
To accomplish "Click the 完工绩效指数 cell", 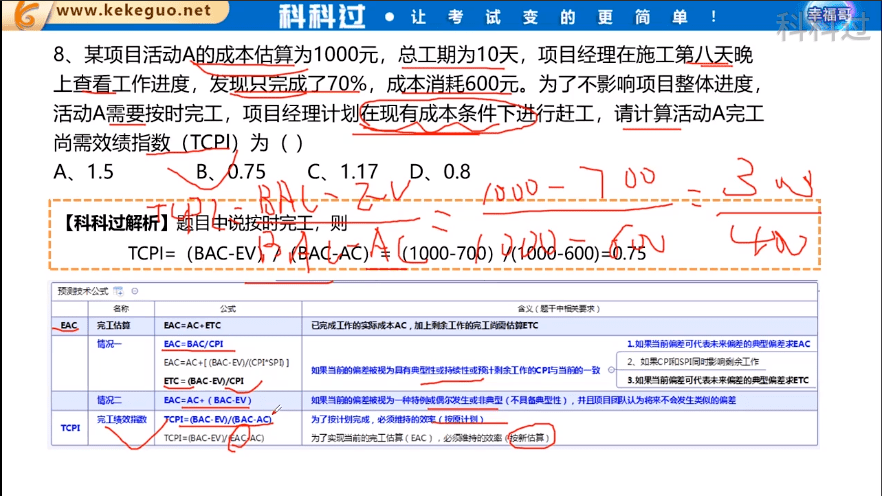I will pos(122,419).
